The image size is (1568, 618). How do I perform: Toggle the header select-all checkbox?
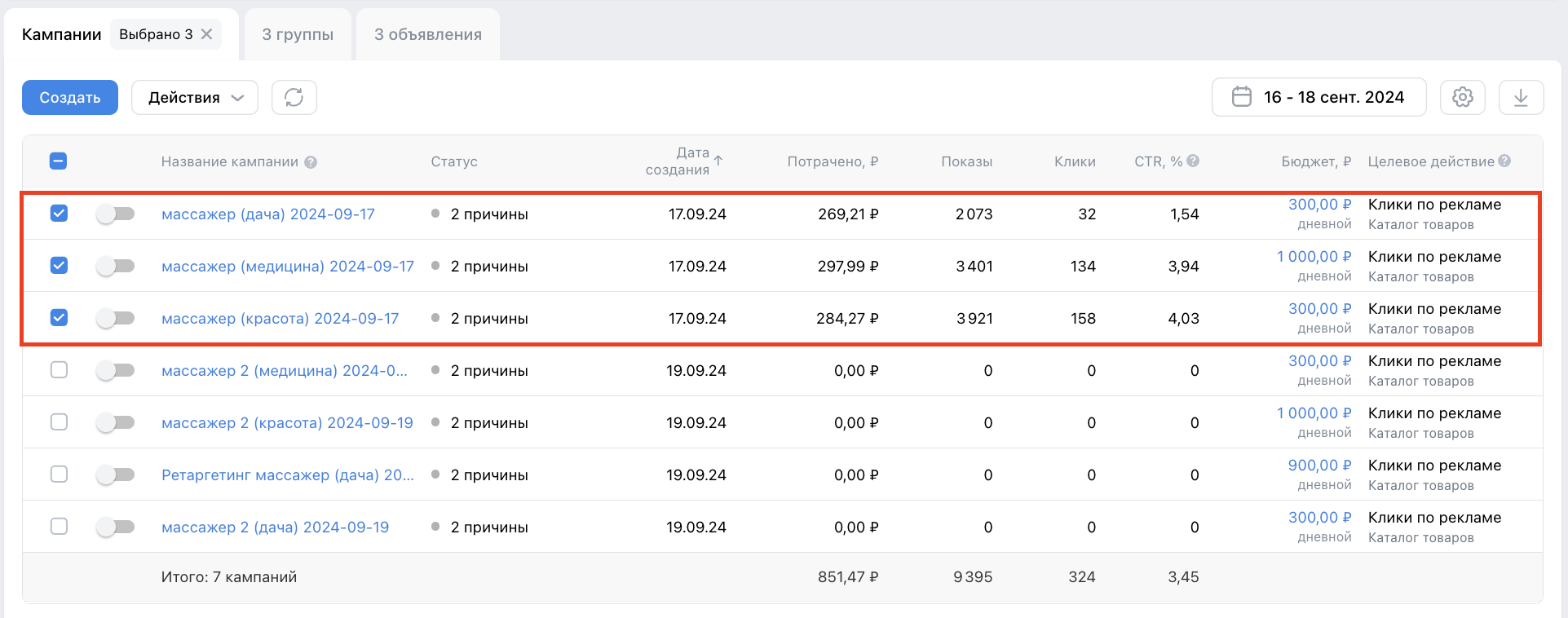59,161
